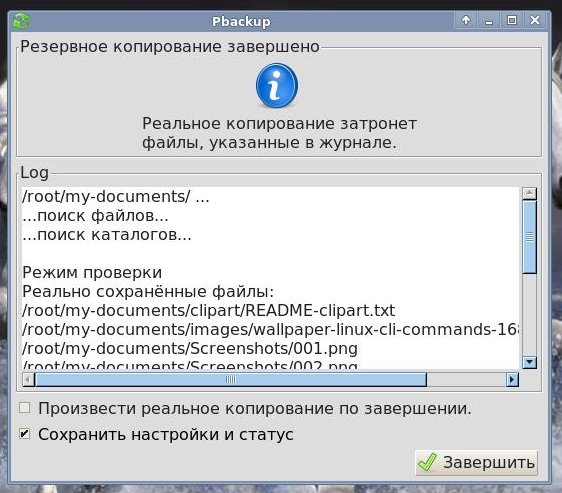Click the green checkmark on Завершить button
Screen dimensions: 562x493
[x=427, y=462]
